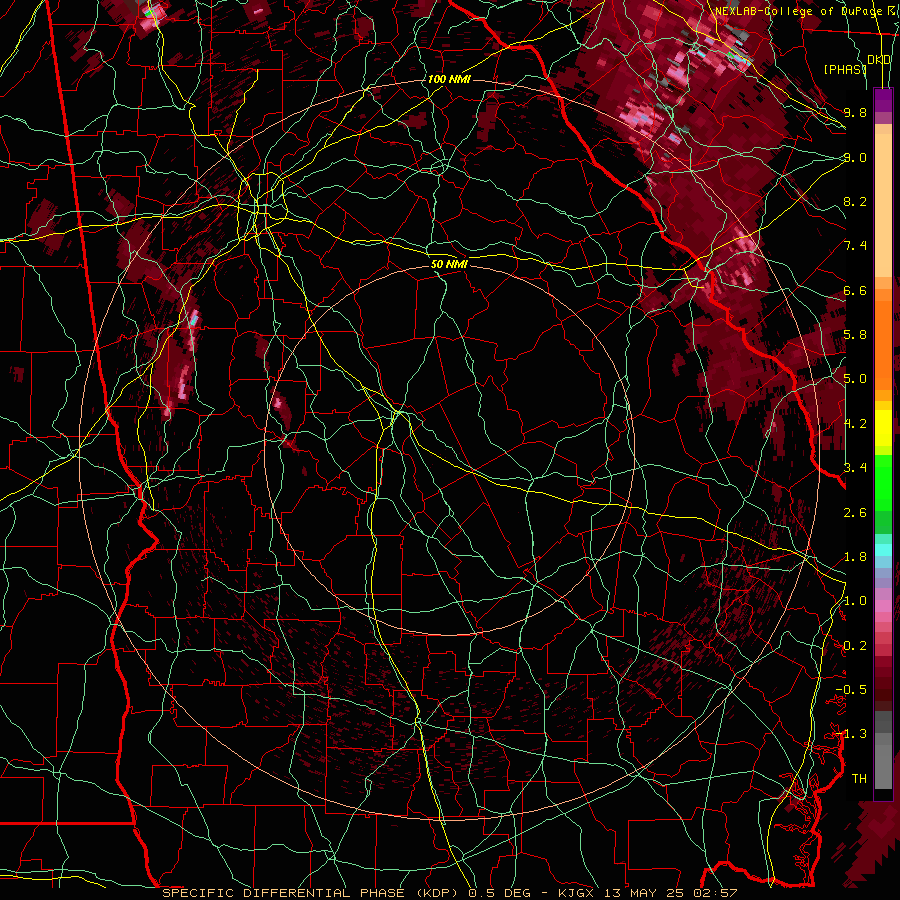Click the 1.8 scale label
Screen dimensions: 900x900
tap(855, 557)
